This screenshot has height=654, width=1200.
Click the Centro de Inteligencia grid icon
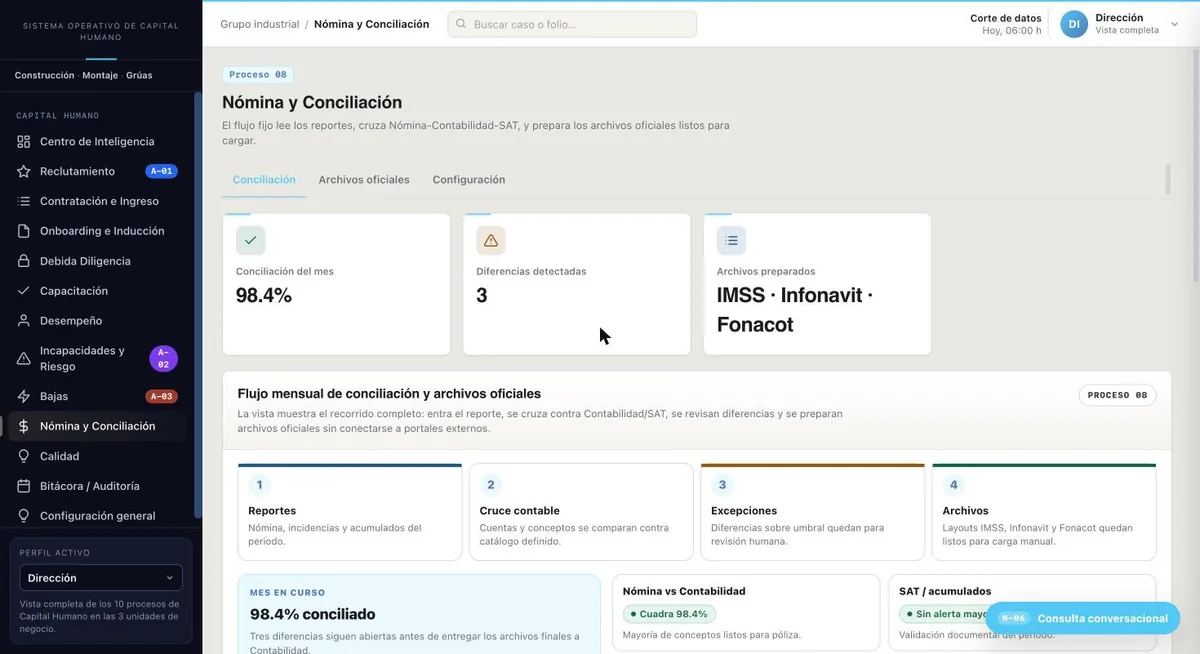pos(24,142)
